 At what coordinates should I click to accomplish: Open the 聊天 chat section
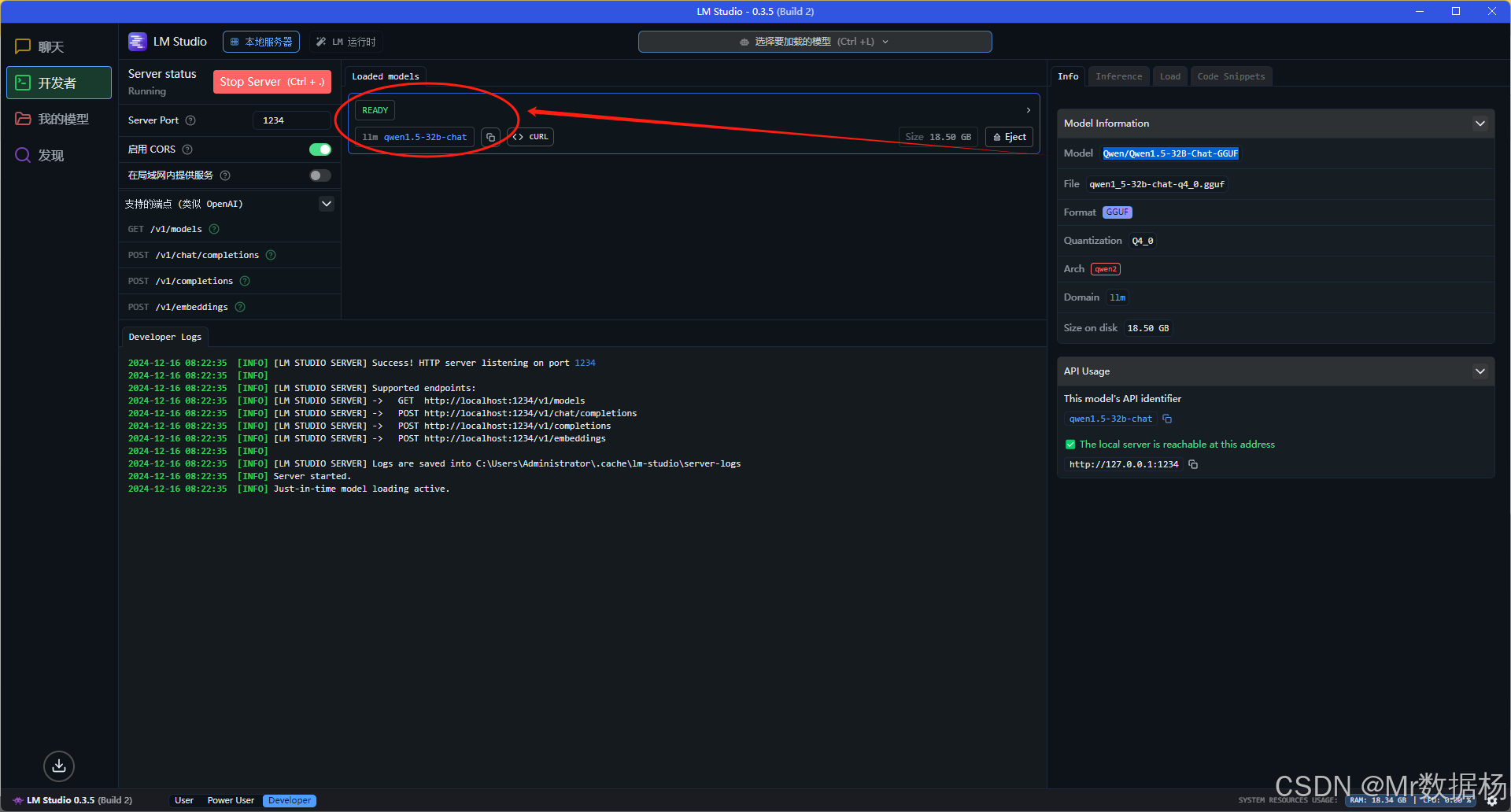tap(59, 46)
